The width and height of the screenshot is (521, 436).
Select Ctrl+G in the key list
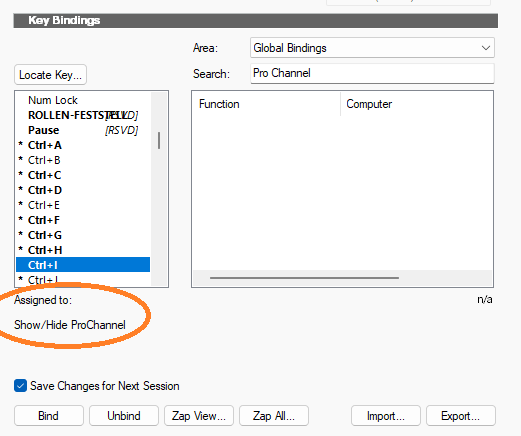(83, 235)
